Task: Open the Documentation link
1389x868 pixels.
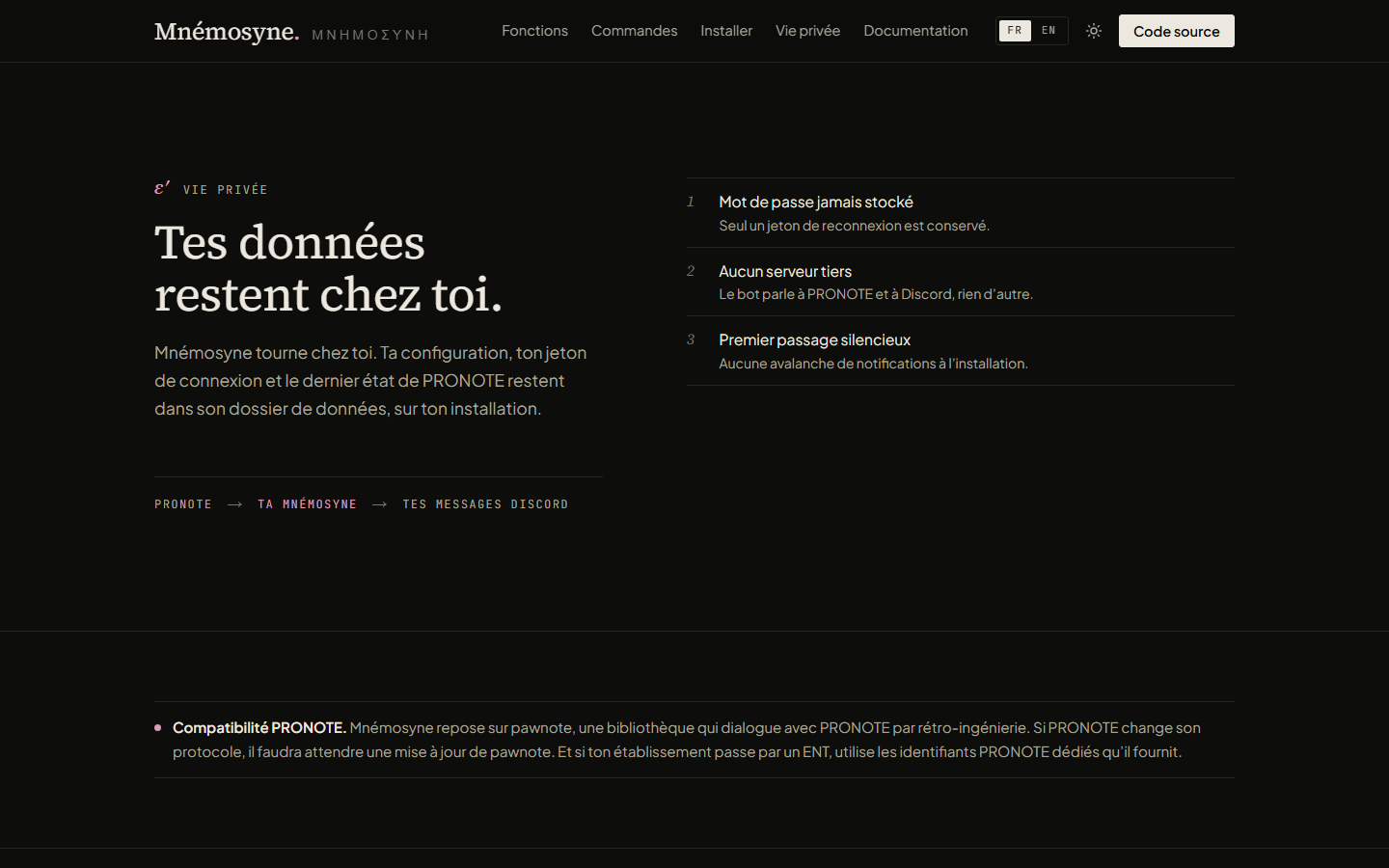Action: pos(915,31)
